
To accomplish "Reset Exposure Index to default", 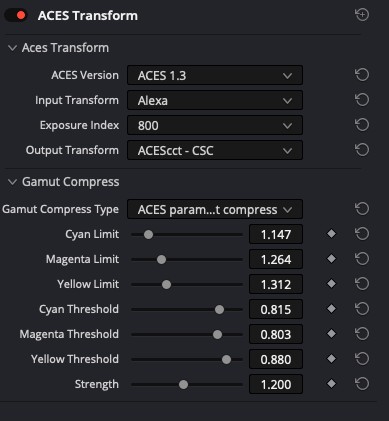I will point(362,125).
